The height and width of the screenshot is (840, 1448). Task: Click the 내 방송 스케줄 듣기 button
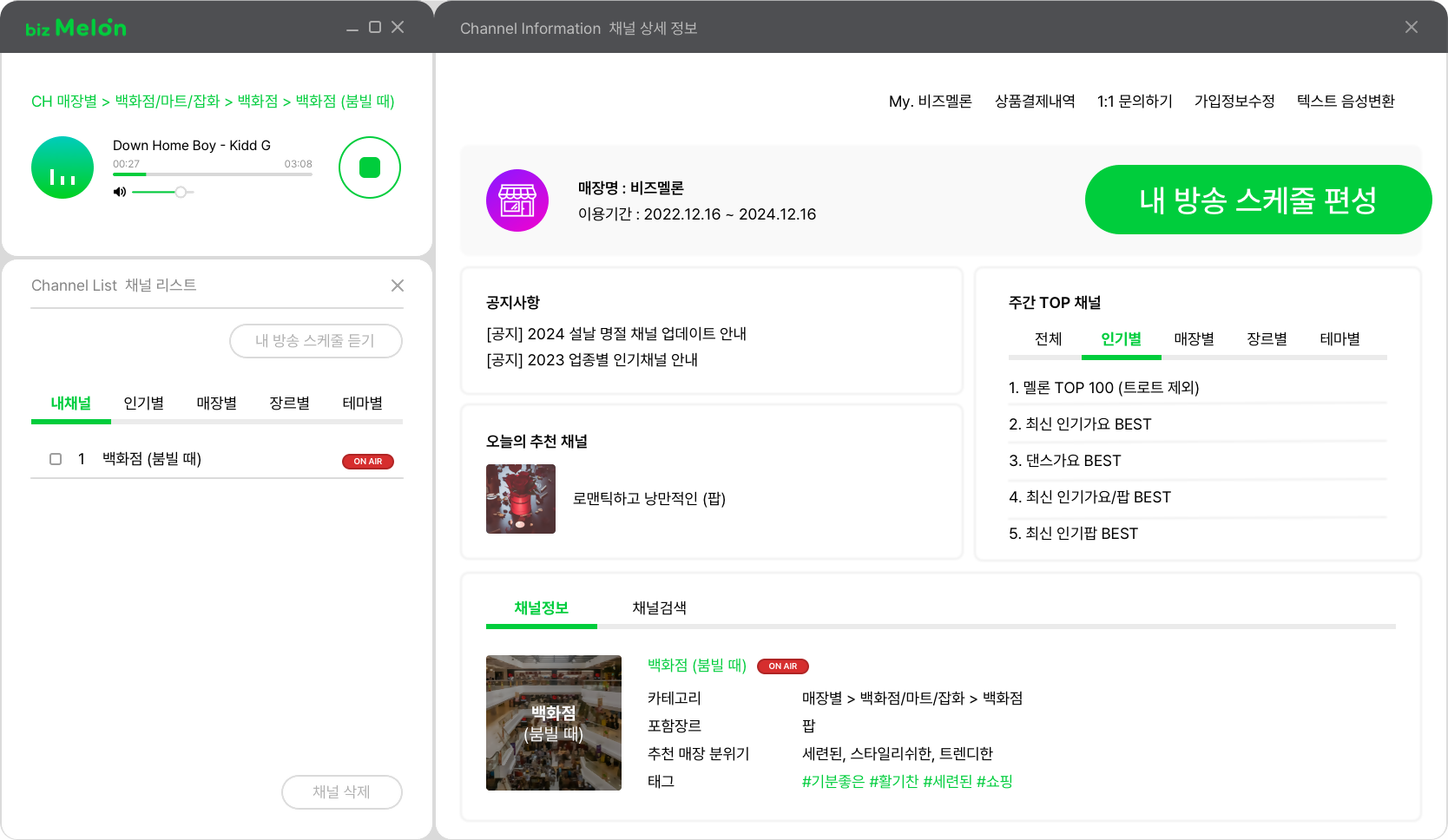pyautogui.click(x=316, y=341)
